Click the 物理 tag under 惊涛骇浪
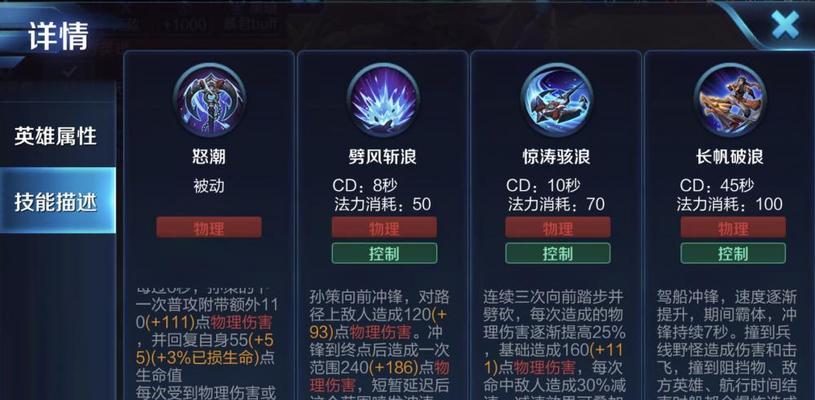The height and width of the screenshot is (400, 815). tap(558, 228)
